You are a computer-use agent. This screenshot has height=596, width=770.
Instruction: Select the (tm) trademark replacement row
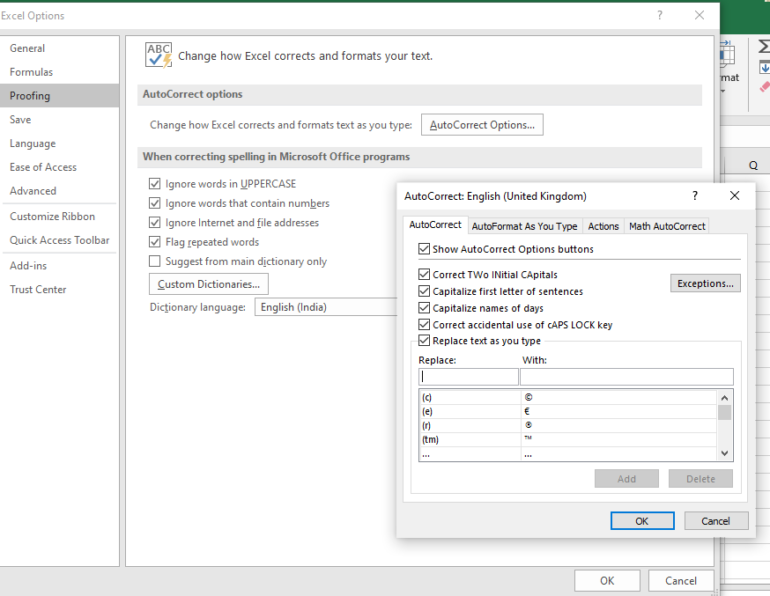point(568,439)
